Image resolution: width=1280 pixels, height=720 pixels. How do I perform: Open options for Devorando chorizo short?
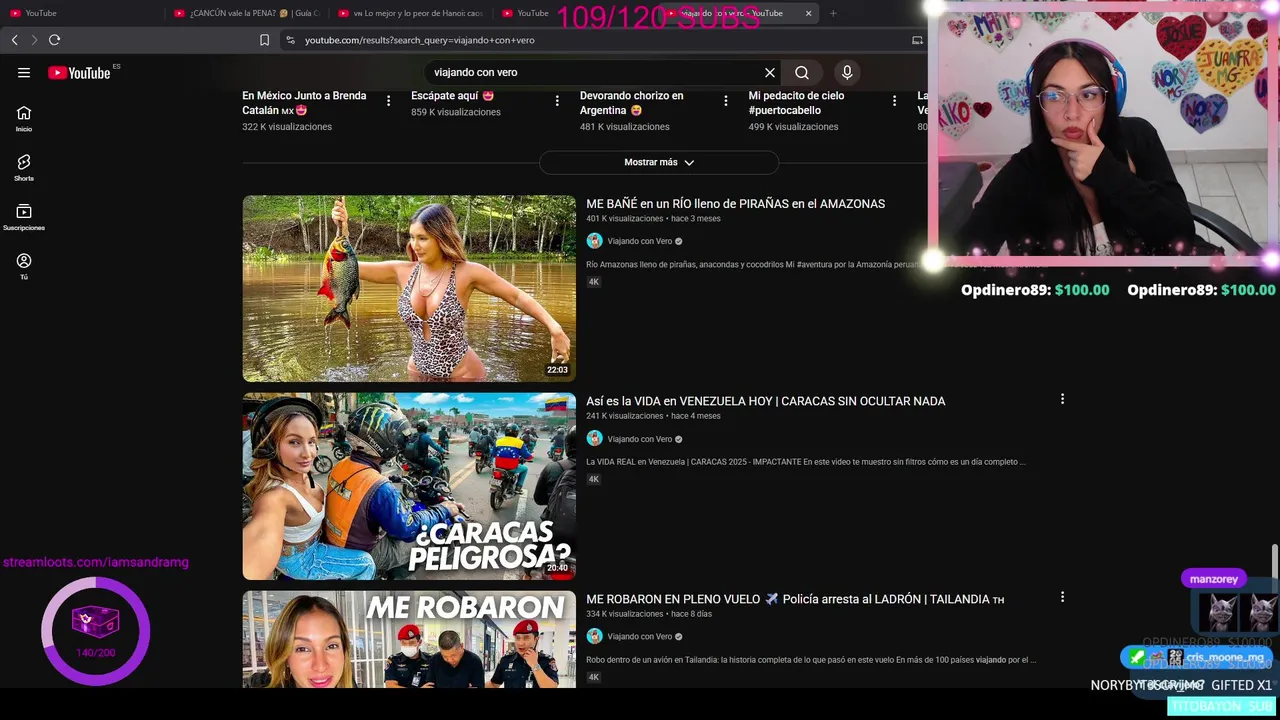click(726, 101)
